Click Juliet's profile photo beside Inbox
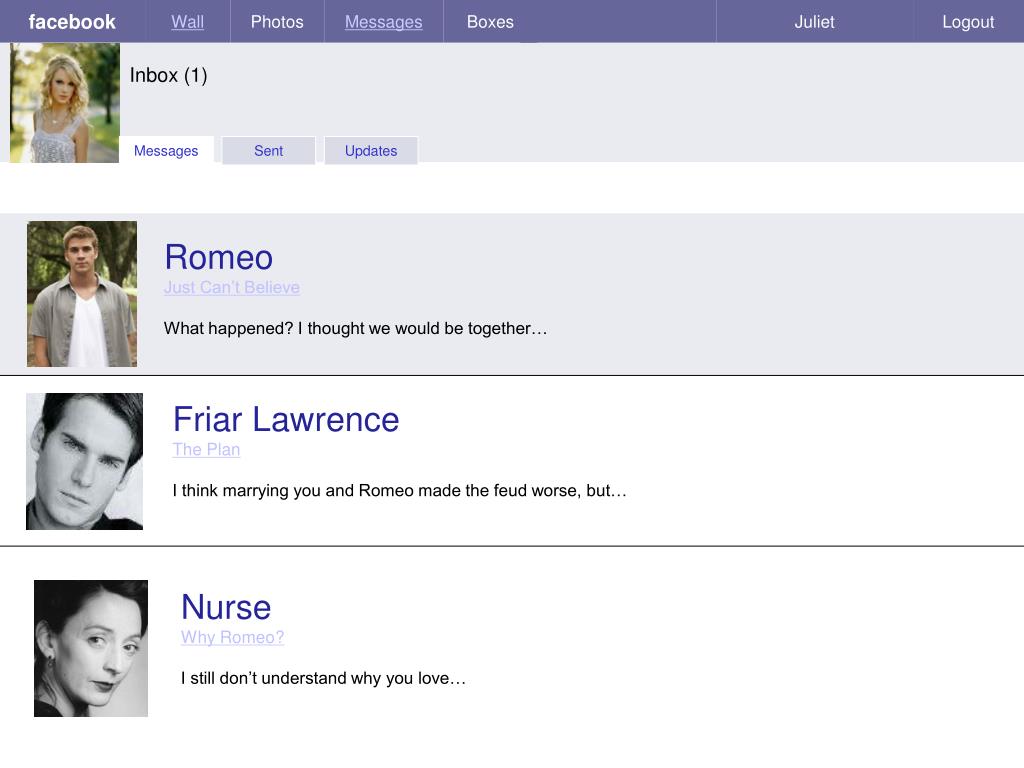The height and width of the screenshot is (768, 1024). (65, 103)
